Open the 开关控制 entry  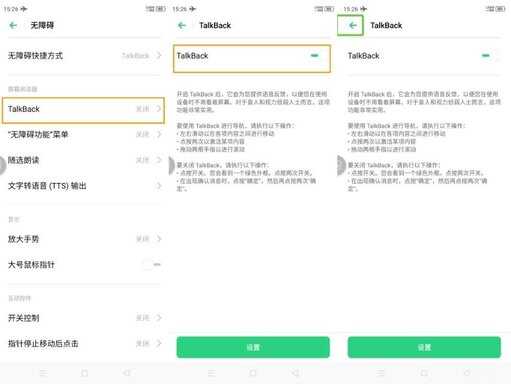tap(85, 318)
